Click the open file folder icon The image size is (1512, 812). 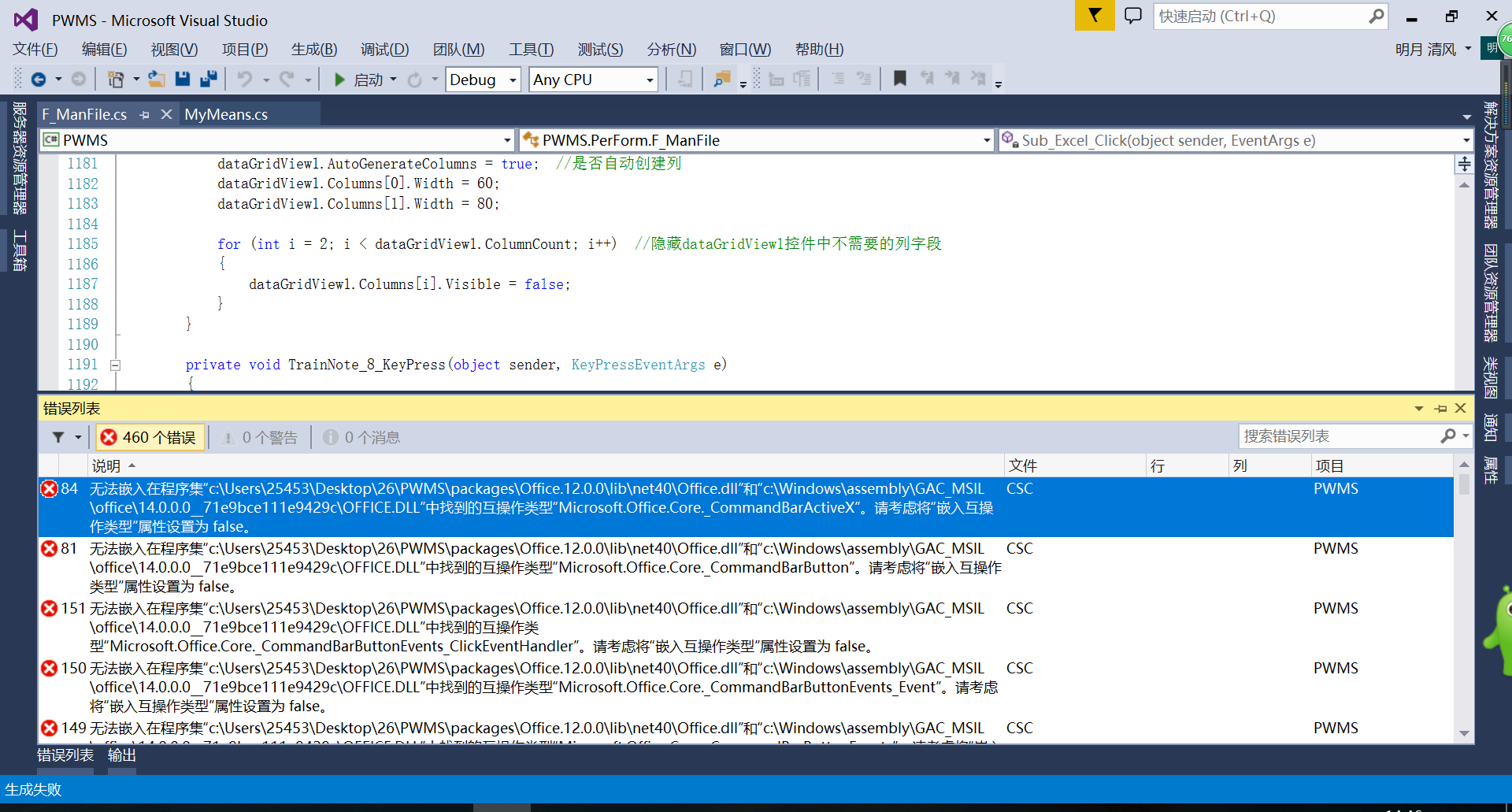coord(157,80)
